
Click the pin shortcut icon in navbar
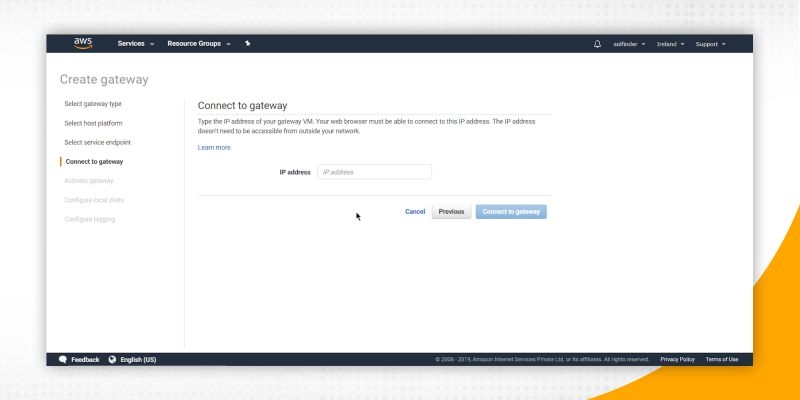point(248,44)
